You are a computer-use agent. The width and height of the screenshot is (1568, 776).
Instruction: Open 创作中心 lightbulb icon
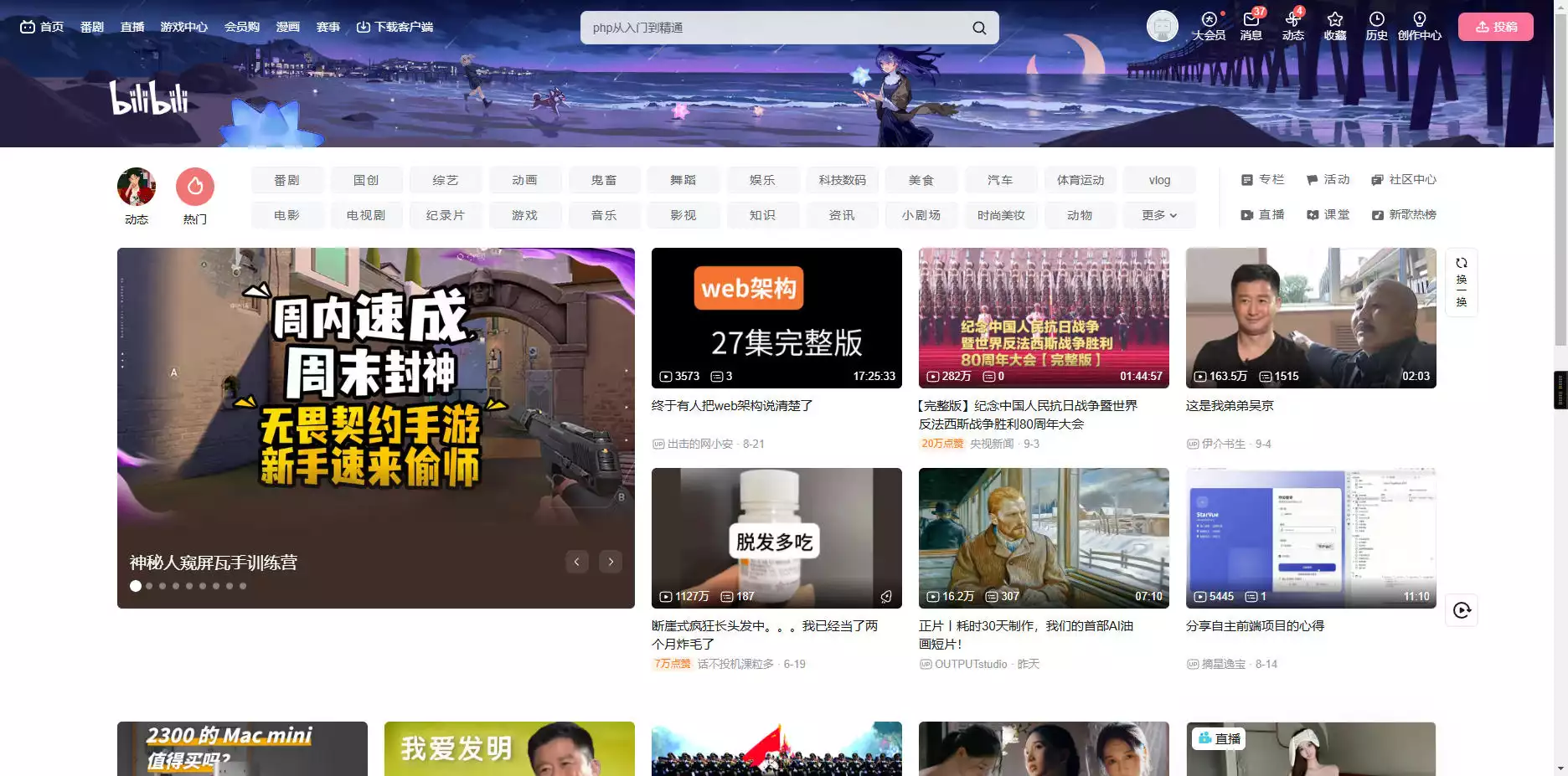coord(1419,26)
